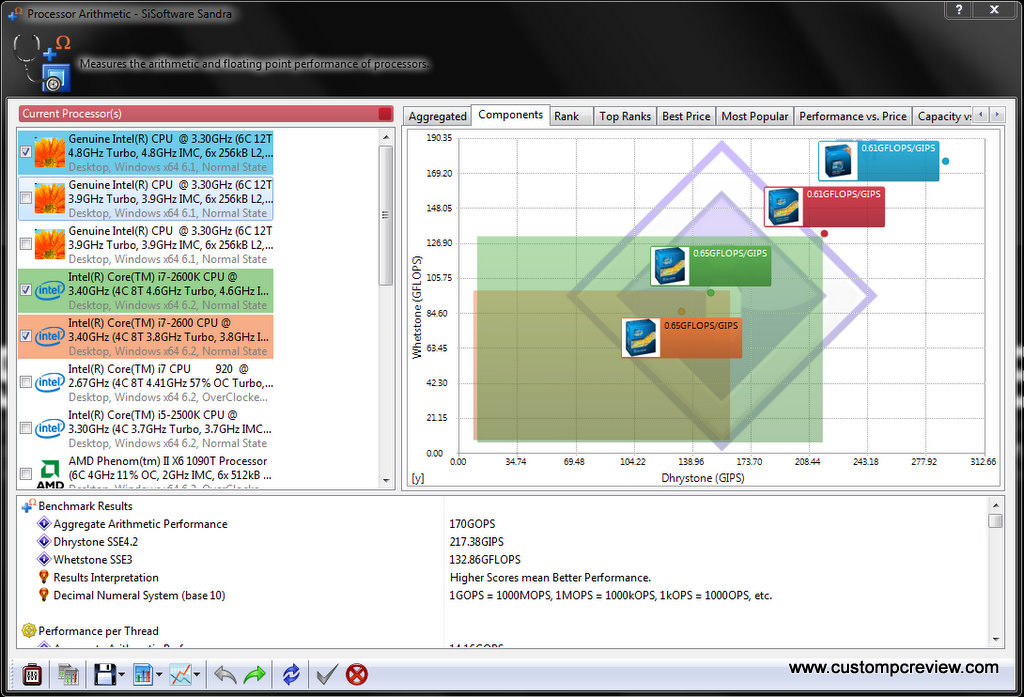Click the CPU box image in the orange chart label

[x=641, y=338]
